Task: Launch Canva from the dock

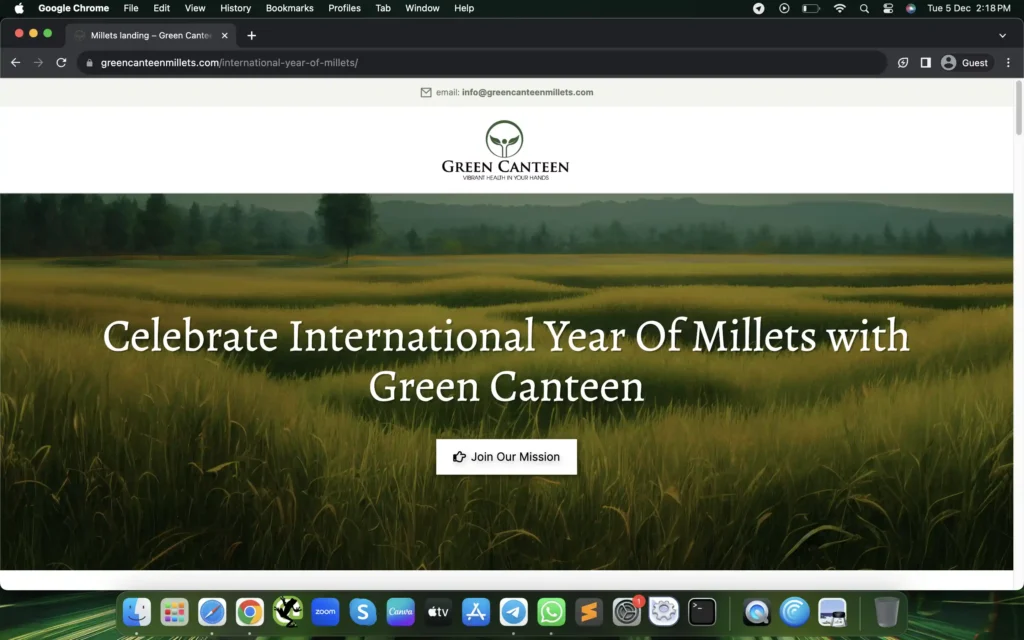Action: (400, 612)
